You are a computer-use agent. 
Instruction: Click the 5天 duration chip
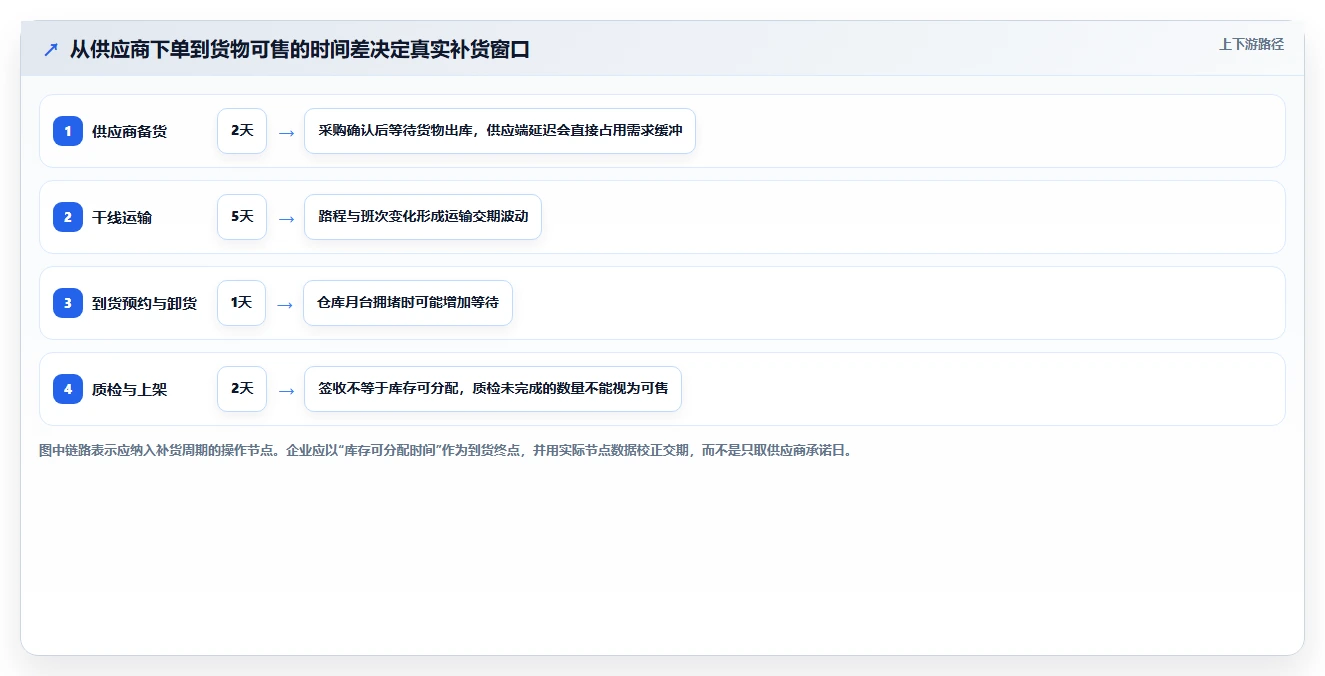[x=242, y=217]
